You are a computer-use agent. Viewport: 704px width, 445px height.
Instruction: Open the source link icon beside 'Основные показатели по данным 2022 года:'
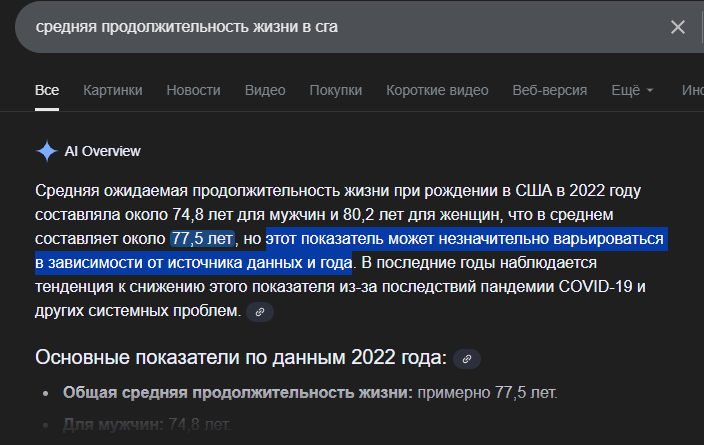(467, 359)
